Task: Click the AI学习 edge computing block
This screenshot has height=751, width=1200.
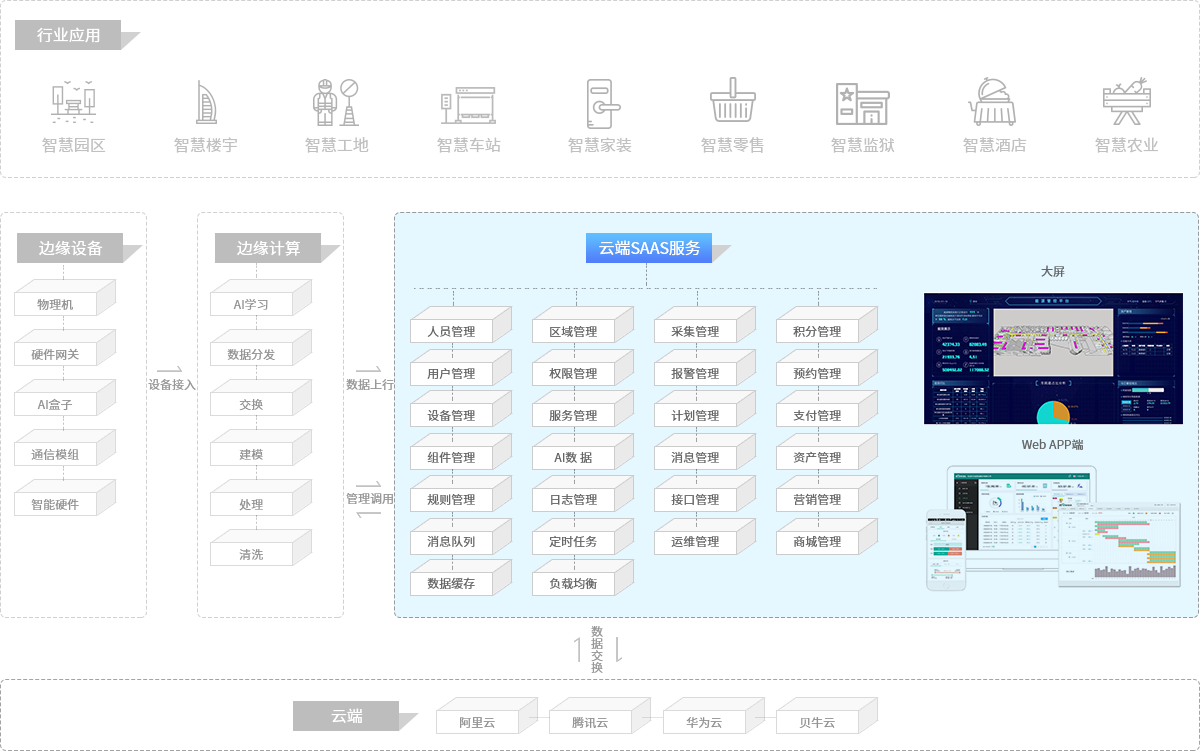Action: [x=252, y=304]
